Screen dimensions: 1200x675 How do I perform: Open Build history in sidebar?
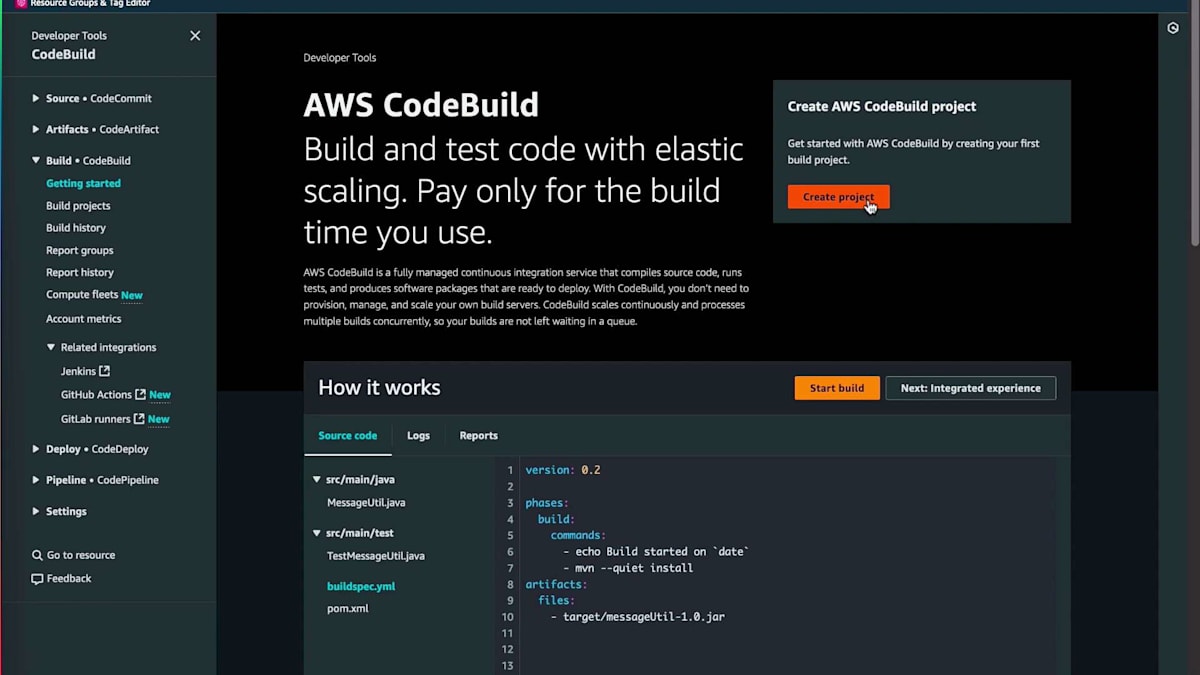coord(75,228)
